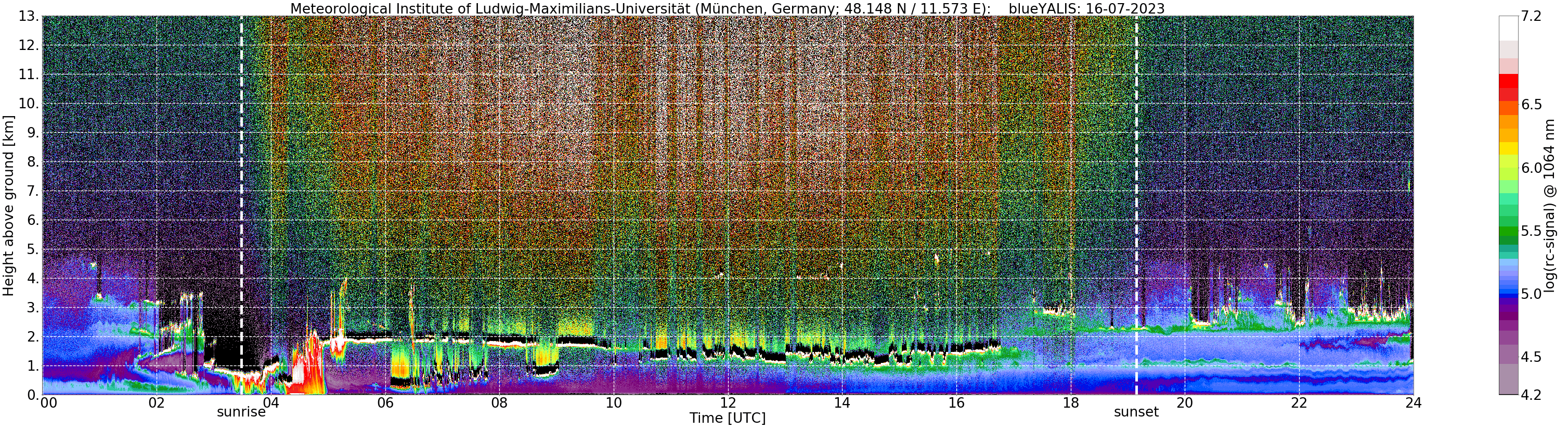The width and height of the screenshot is (1568, 429).
Task: Select the 'sunrise' label below the time axis
Action: (x=241, y=412)
